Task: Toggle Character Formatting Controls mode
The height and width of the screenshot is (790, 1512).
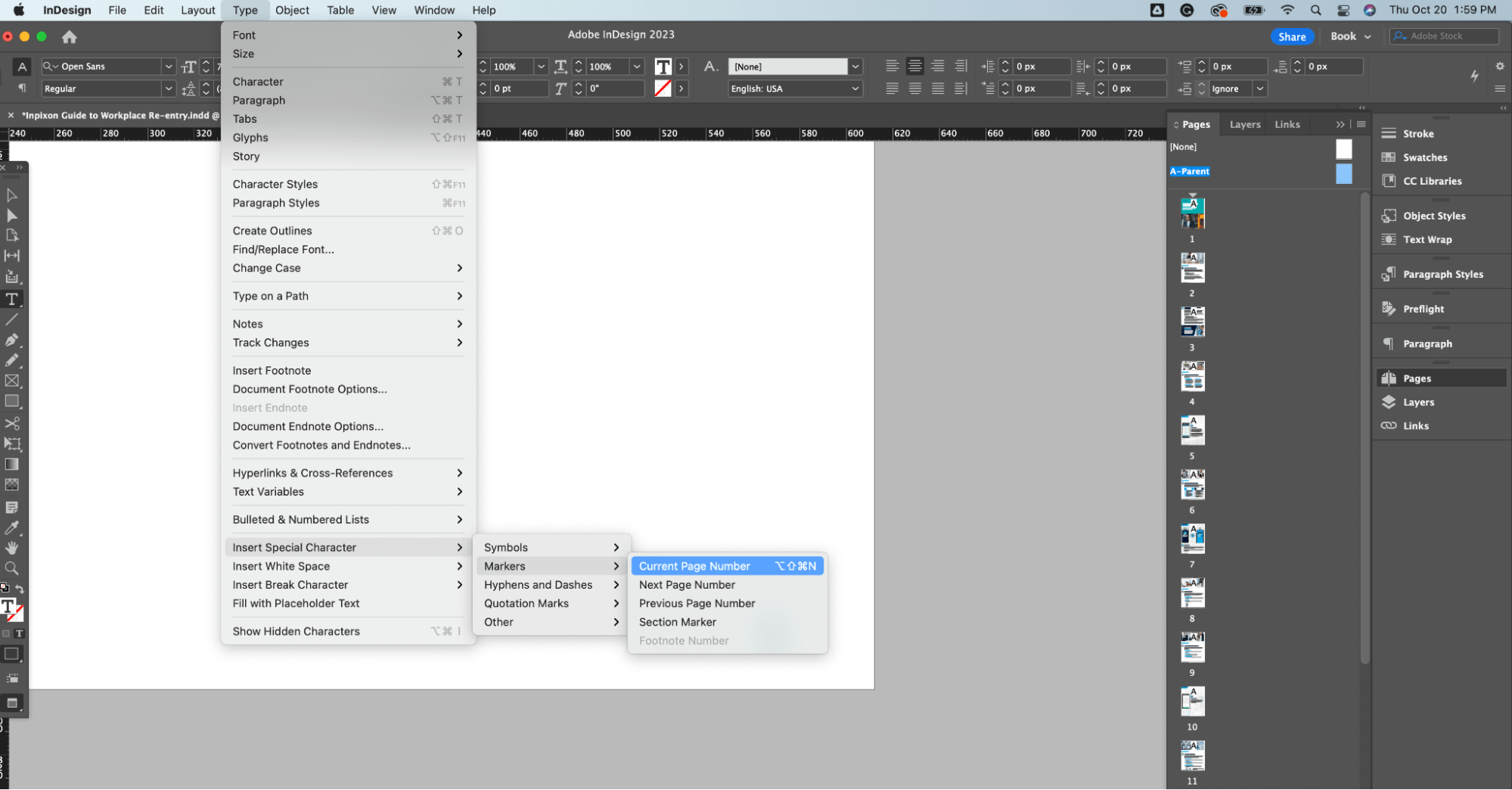Action: 22,67
